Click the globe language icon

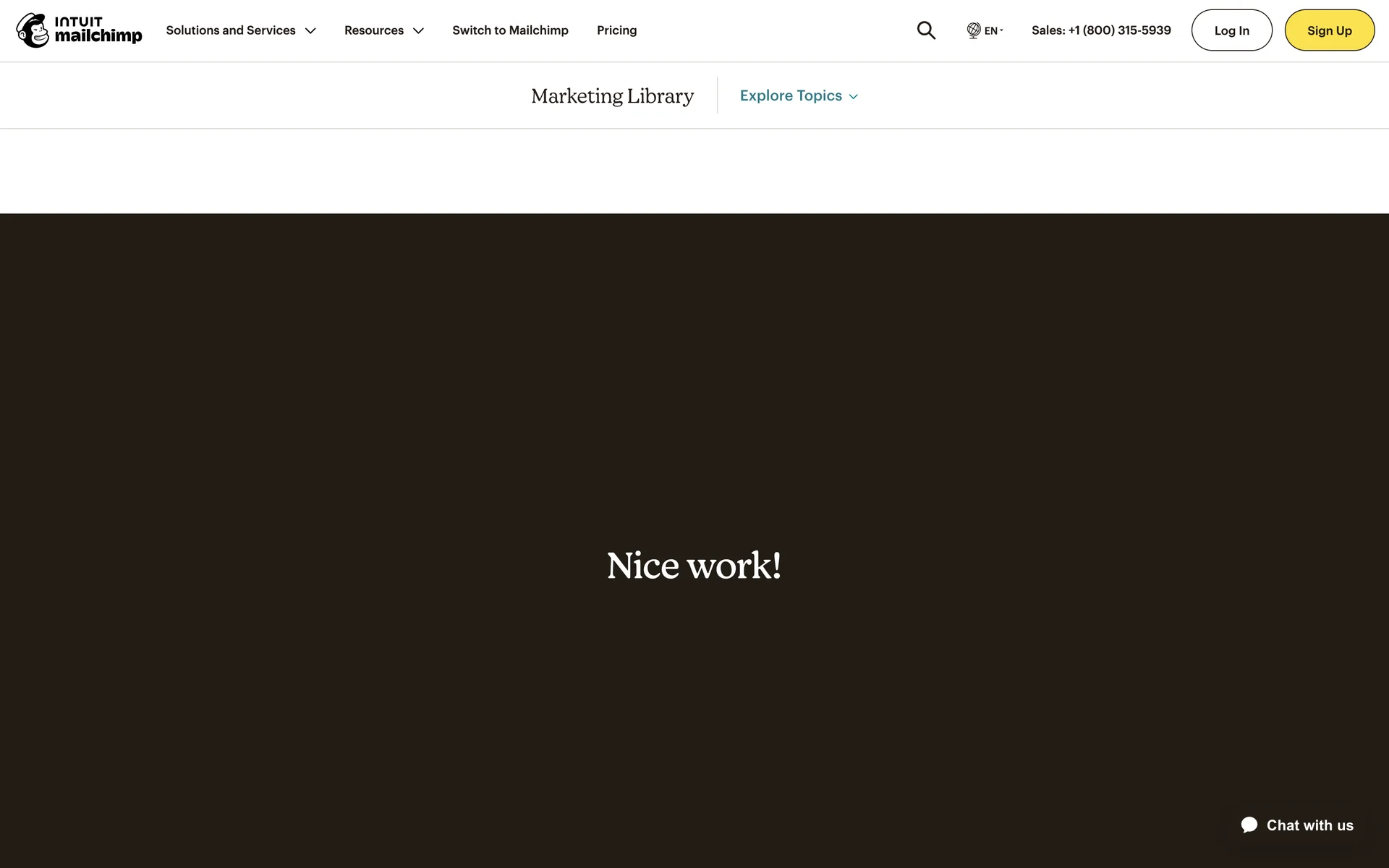974,30
